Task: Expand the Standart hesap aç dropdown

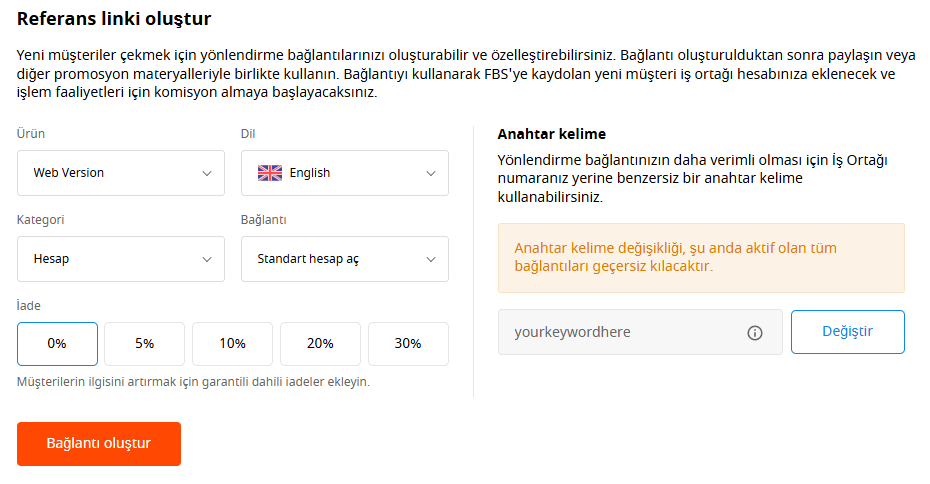Action: click(x=345, y=259)
